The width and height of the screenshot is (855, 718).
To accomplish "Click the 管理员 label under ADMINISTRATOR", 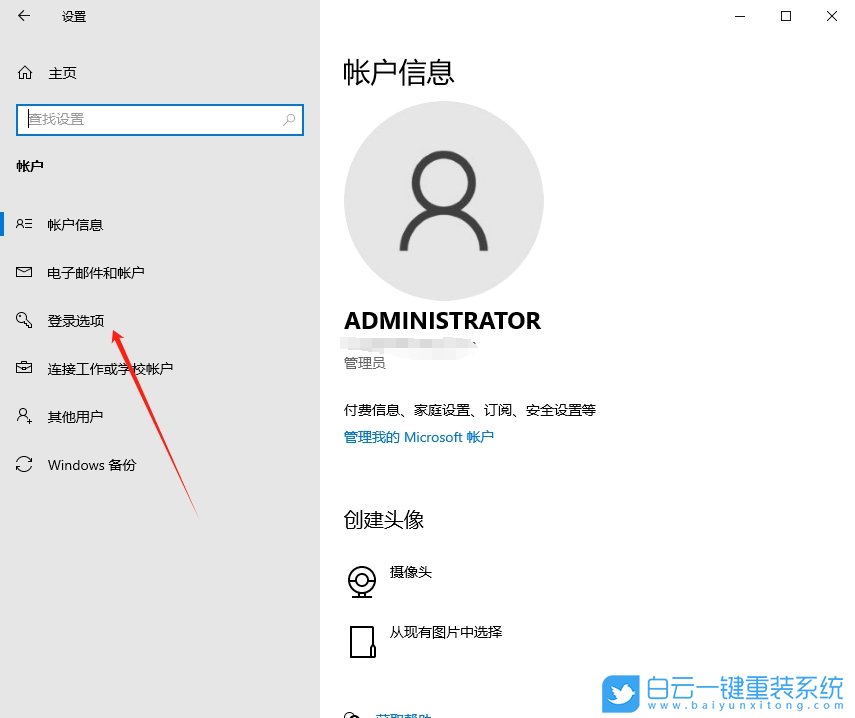I will point(365,362).
